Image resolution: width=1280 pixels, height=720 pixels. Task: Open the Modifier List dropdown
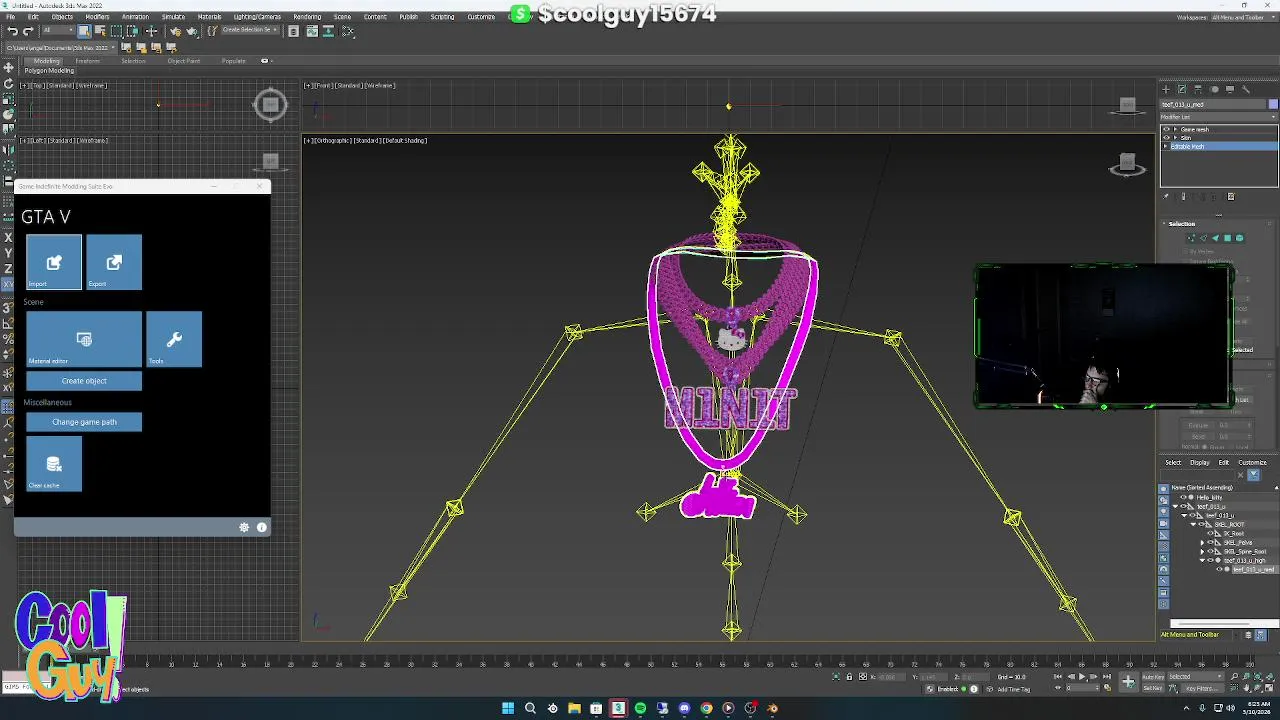pos(1219,117)
